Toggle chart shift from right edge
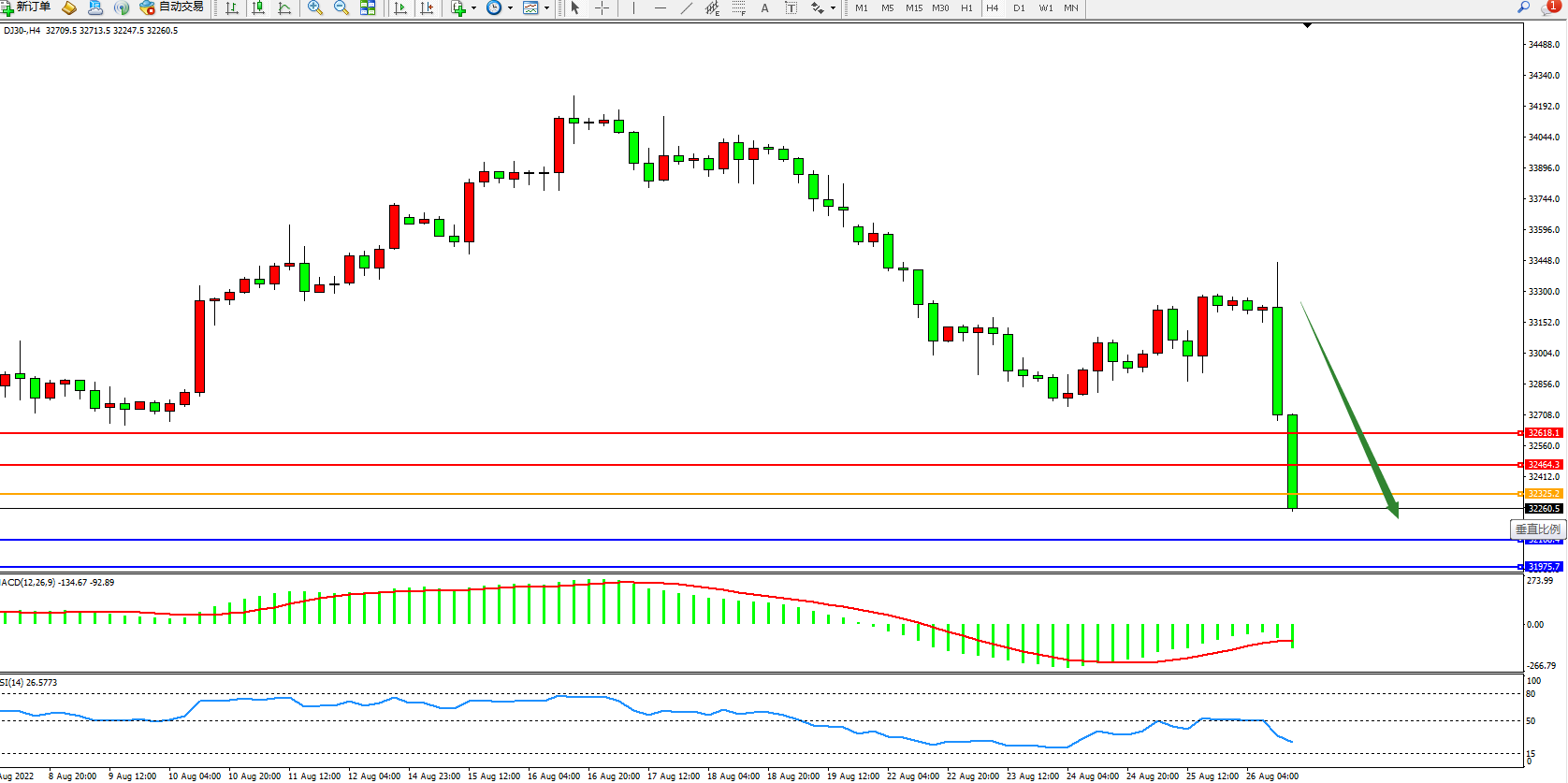Viewport: 1568px width, 783px height. click(427, 7)
